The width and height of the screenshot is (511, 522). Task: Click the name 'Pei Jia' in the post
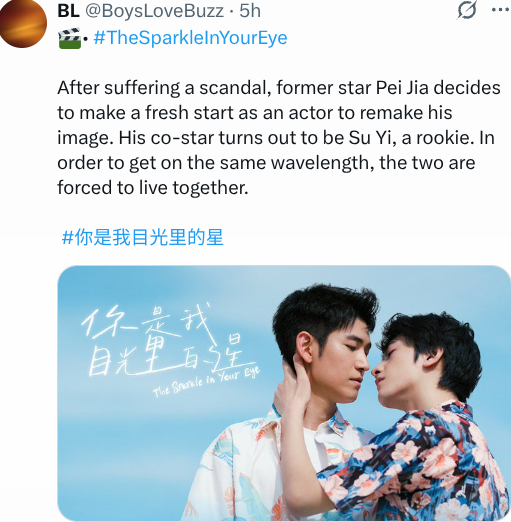[402, 88]
